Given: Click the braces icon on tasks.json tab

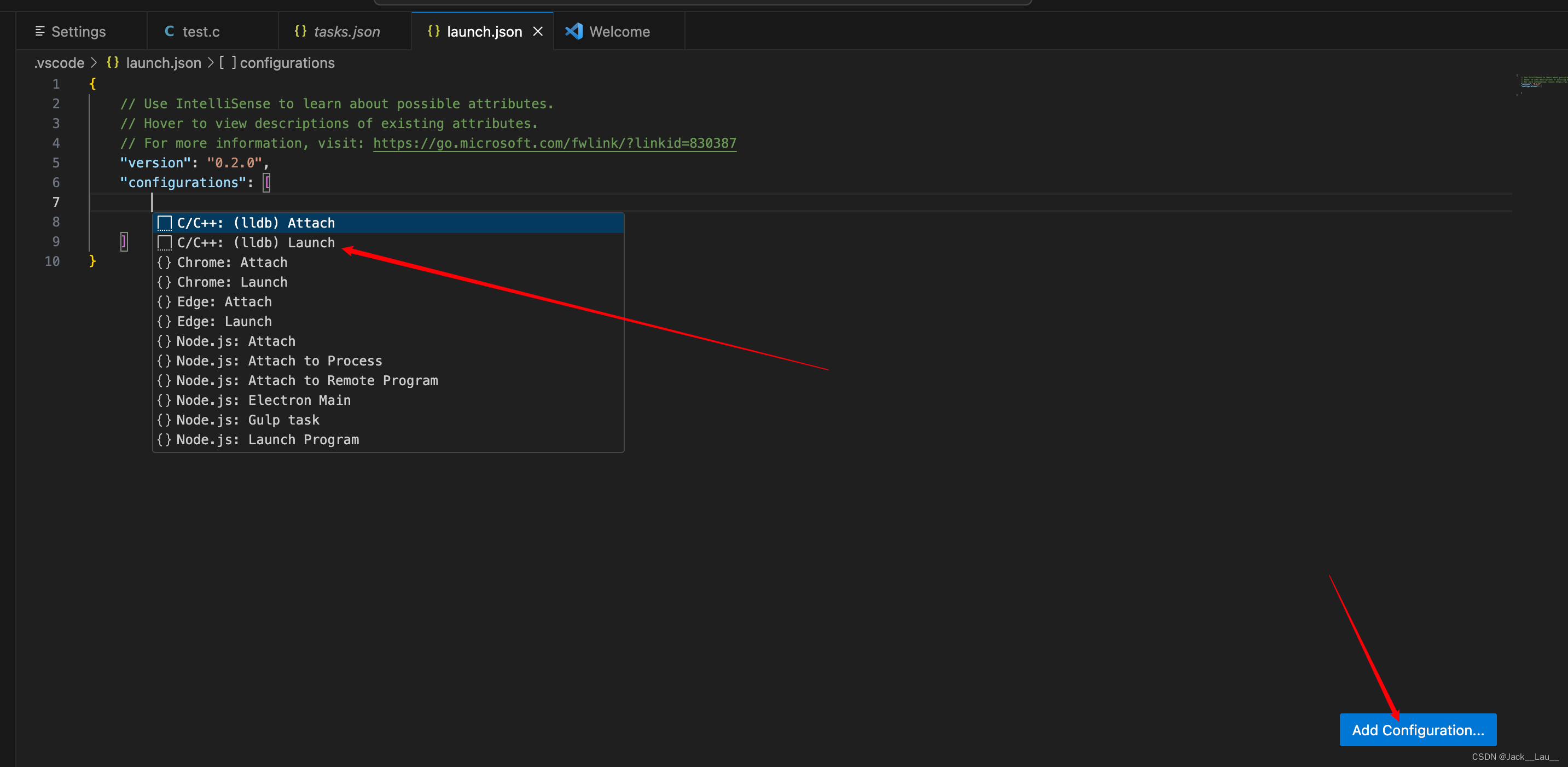Looking at the screenshot, I should 300,31.
